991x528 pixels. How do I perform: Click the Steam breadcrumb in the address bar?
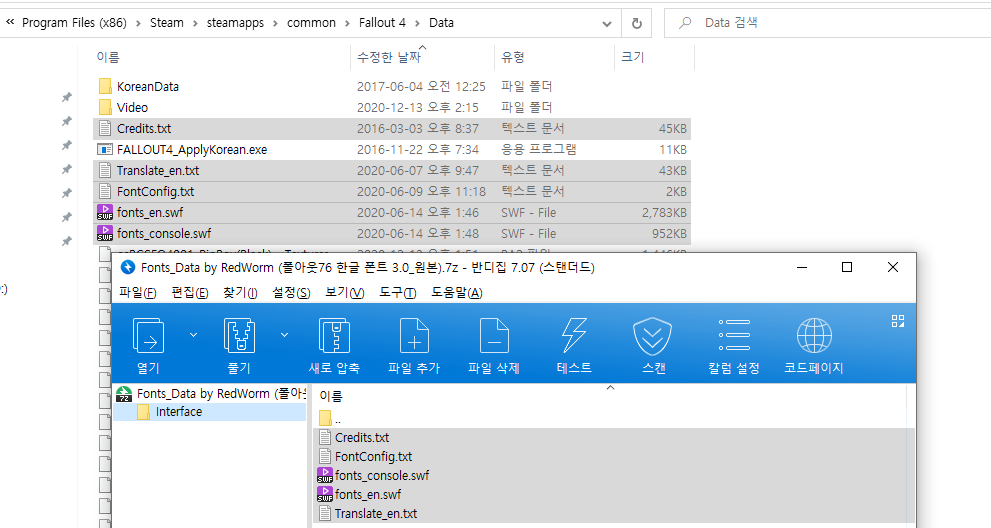[x=167, y=23]
